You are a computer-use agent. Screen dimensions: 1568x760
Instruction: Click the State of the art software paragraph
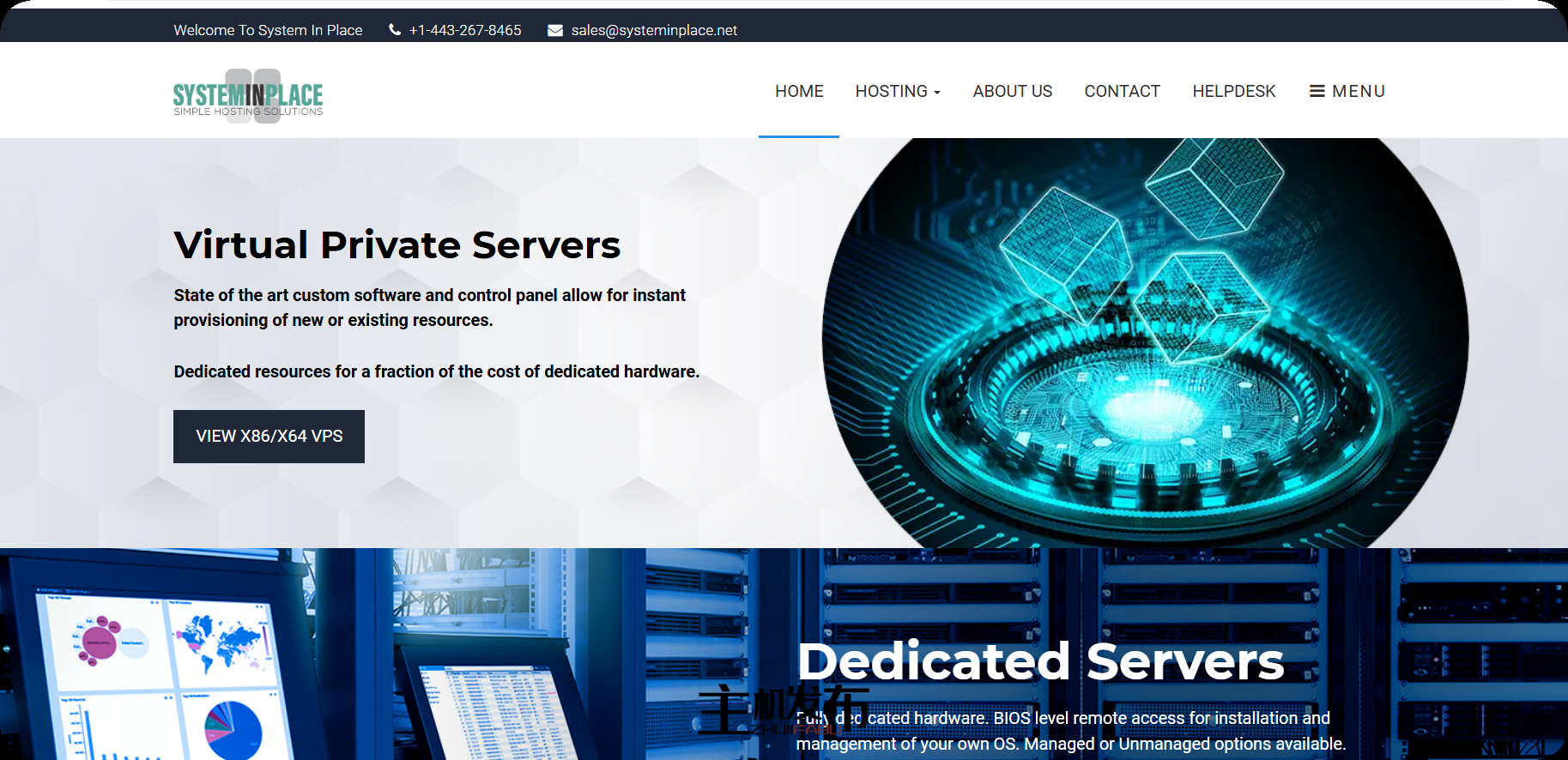[429, 307]
